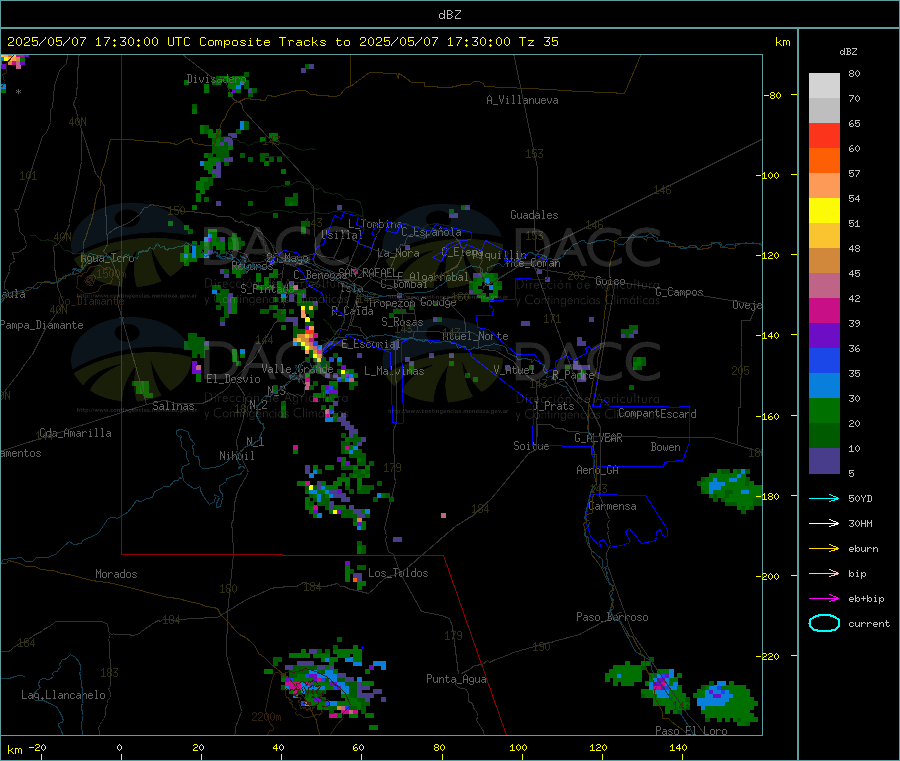Click the 30HM white arrow legend icon
This screenshot has height=761, width=900.
pyautogui.click(x=824, y=523)
